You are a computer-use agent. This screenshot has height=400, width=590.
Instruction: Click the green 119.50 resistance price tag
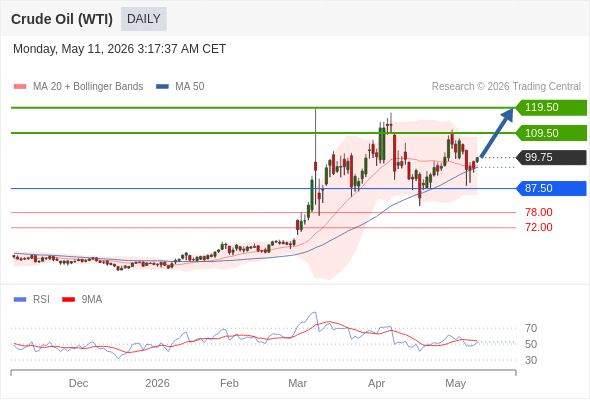551,108
